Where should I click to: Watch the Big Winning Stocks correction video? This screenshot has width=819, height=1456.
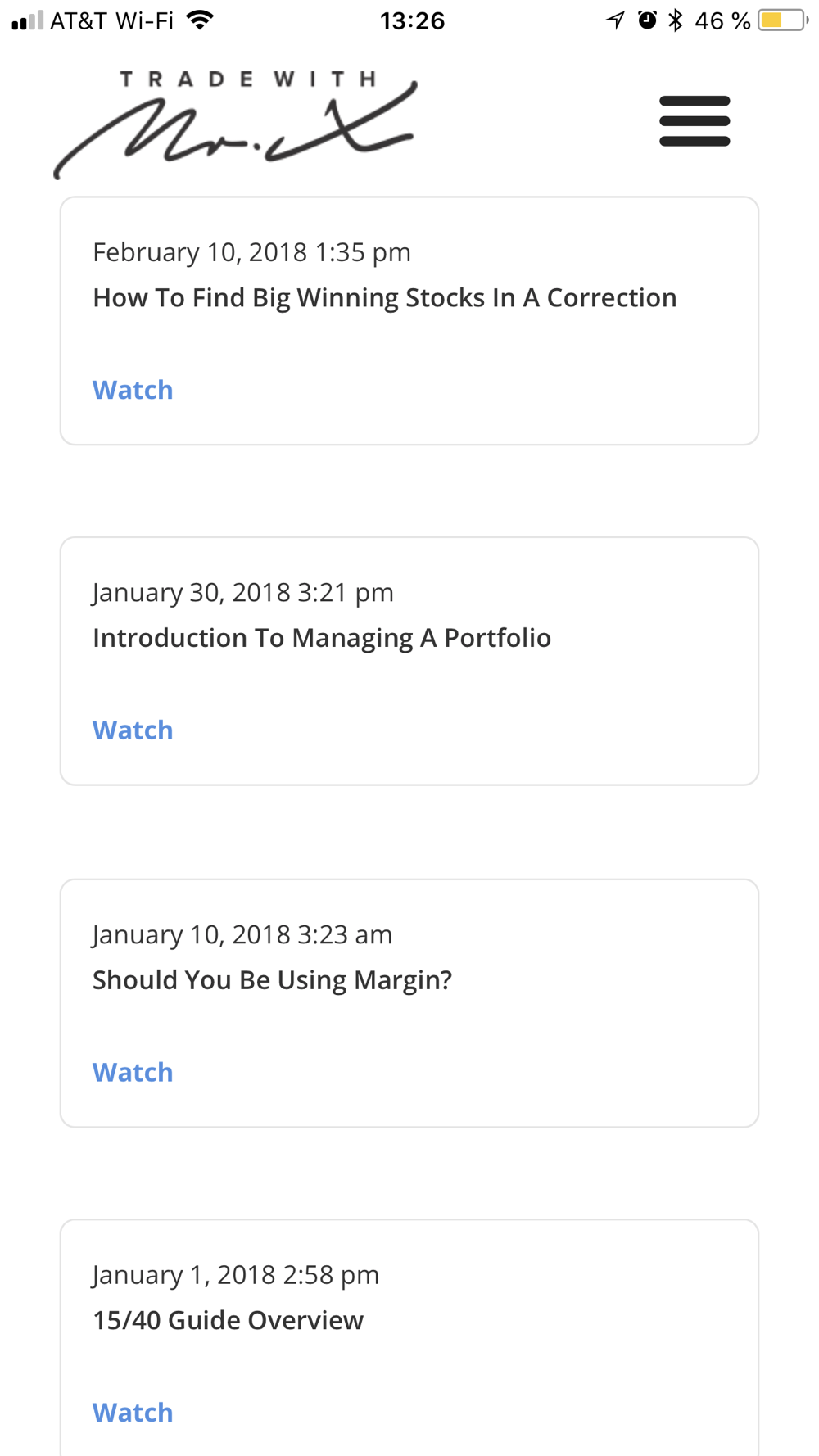(x=133, y=390)
